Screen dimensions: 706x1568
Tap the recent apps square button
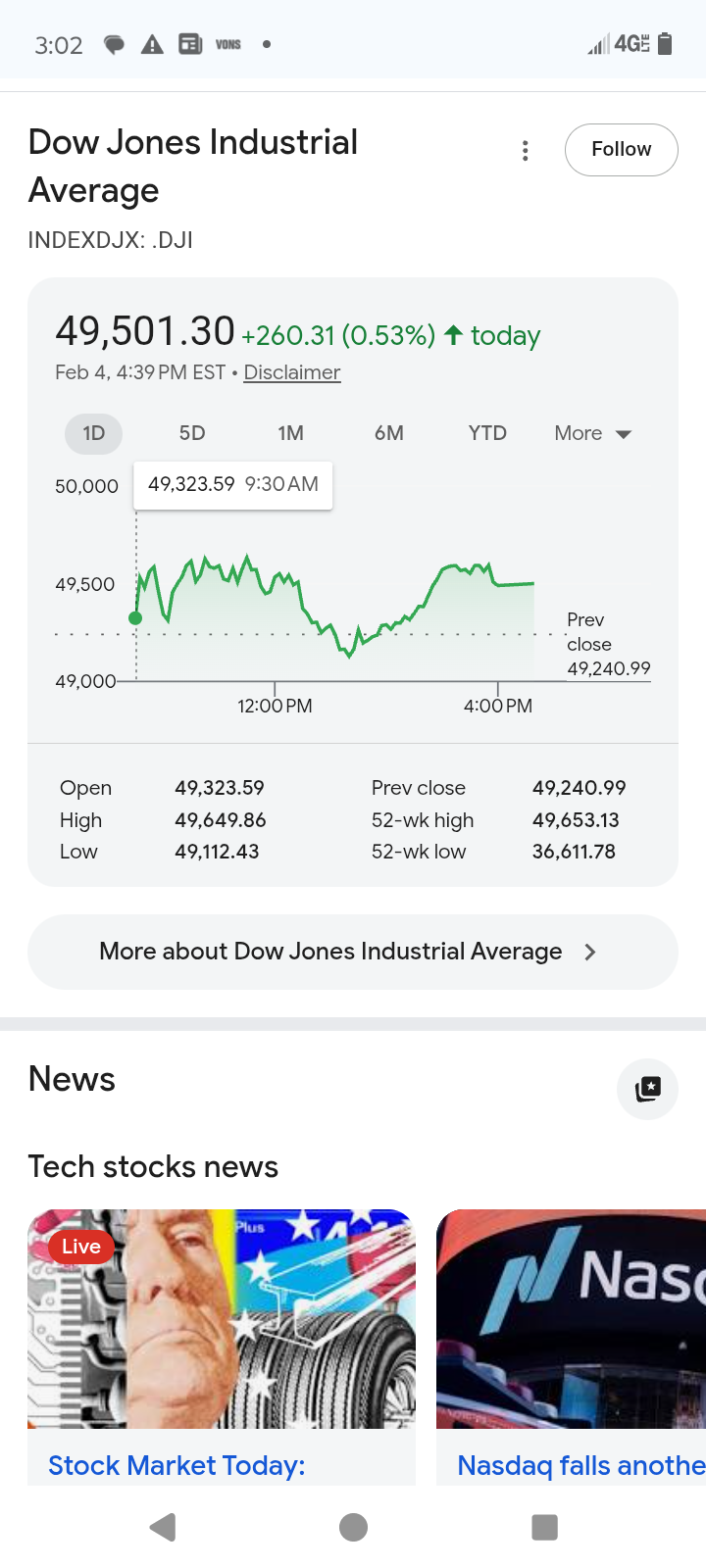pyautogui.click(x=544, y=1527)
